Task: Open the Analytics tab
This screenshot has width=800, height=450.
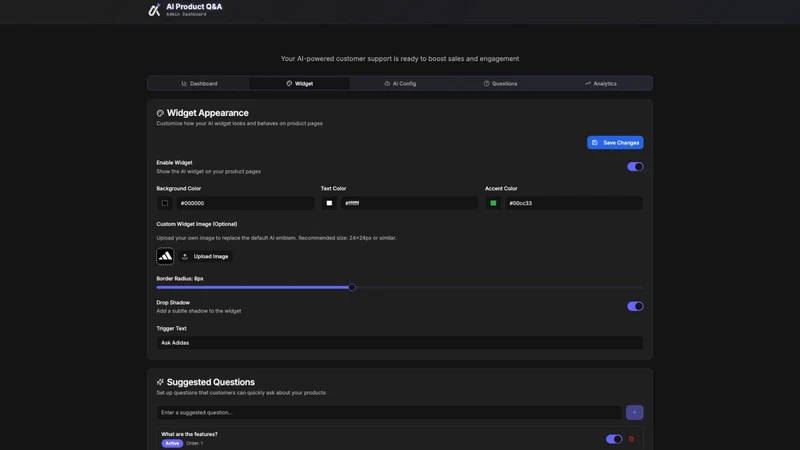Action: 601,84
